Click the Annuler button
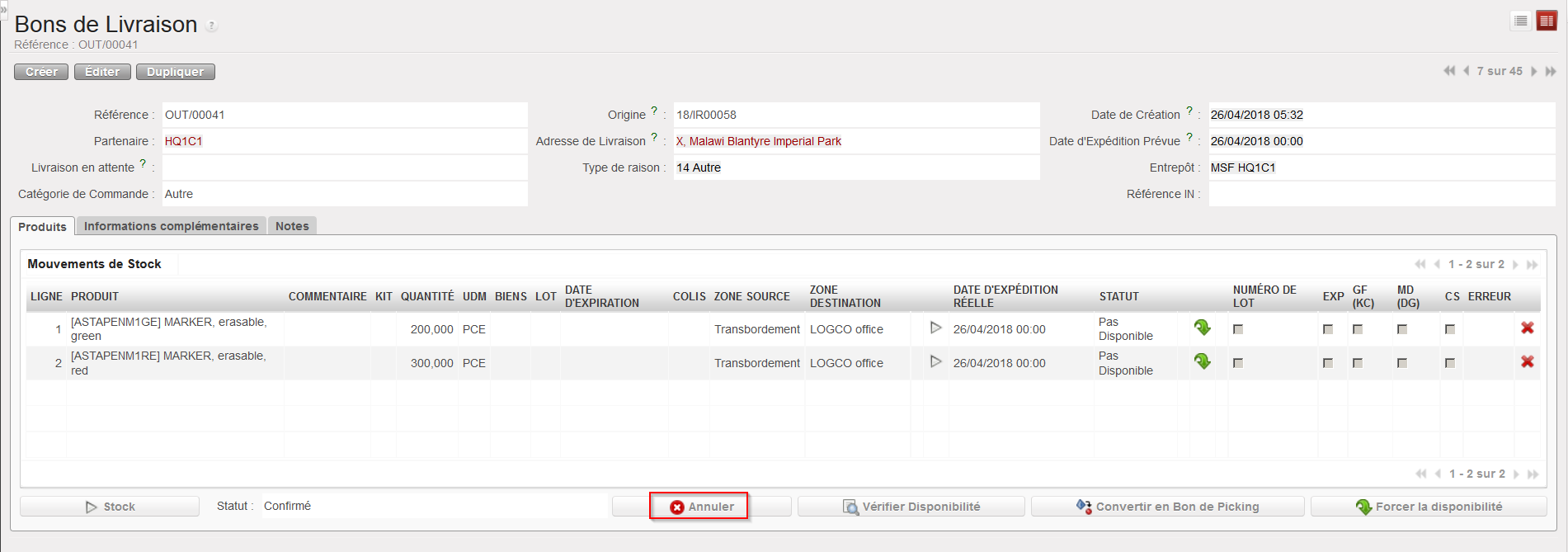1568x552 pixels. click(x=700, y=507)
